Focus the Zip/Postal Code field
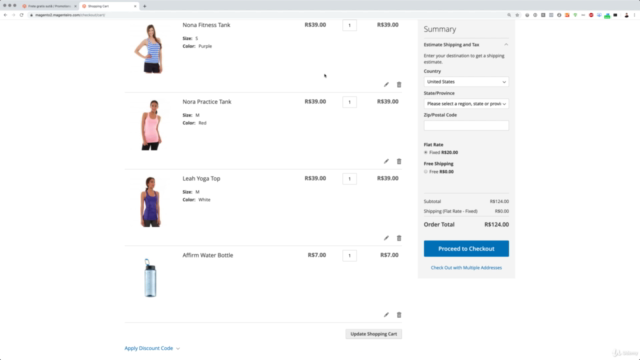 coord(466,125)
